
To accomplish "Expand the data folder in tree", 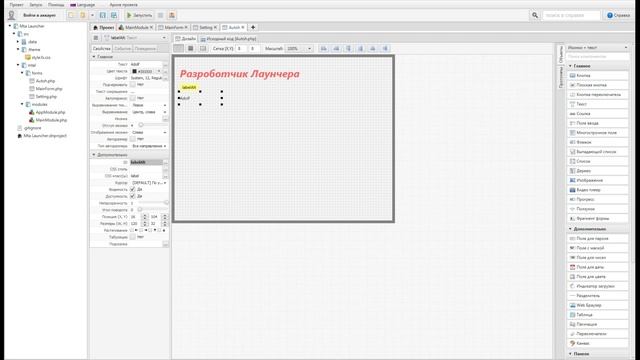I will pos(18,42).
